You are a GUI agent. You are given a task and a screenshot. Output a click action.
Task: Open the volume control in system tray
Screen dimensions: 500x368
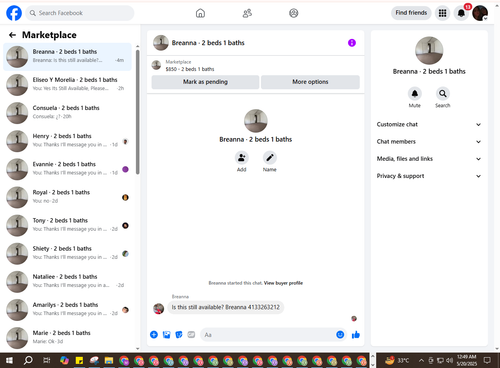449,360
